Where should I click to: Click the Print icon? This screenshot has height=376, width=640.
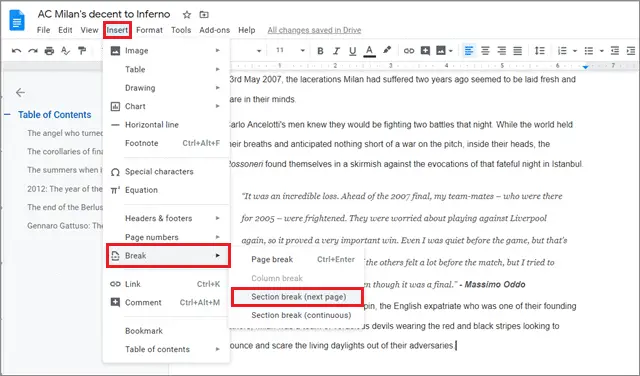49,51
